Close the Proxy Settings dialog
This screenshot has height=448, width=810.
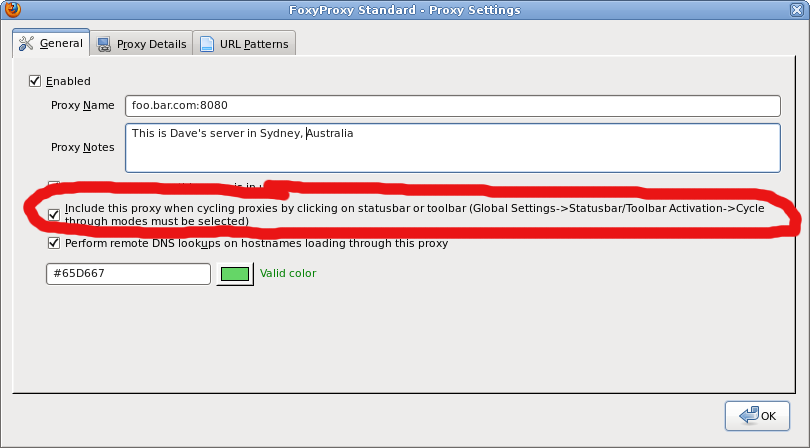[x=797, y=10]
